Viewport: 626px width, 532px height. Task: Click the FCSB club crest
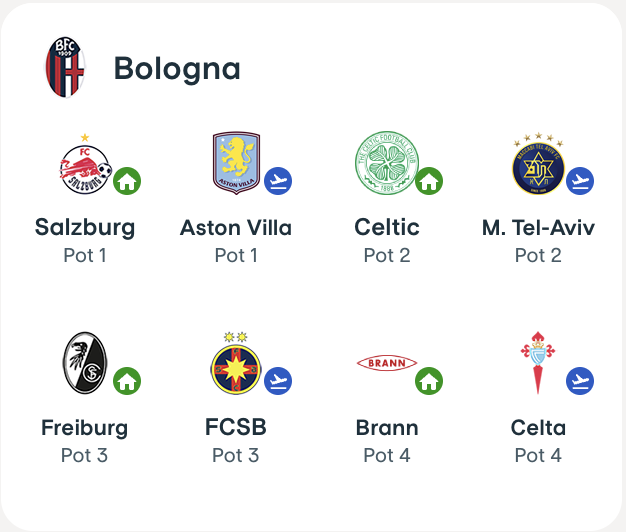pyautogui.click(x=236, y=362)
